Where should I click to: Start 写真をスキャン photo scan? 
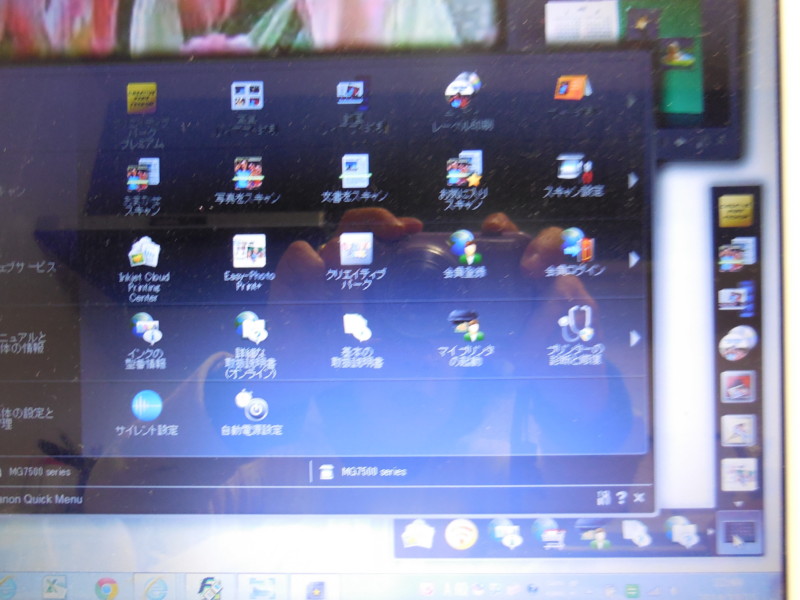(248, 173)
